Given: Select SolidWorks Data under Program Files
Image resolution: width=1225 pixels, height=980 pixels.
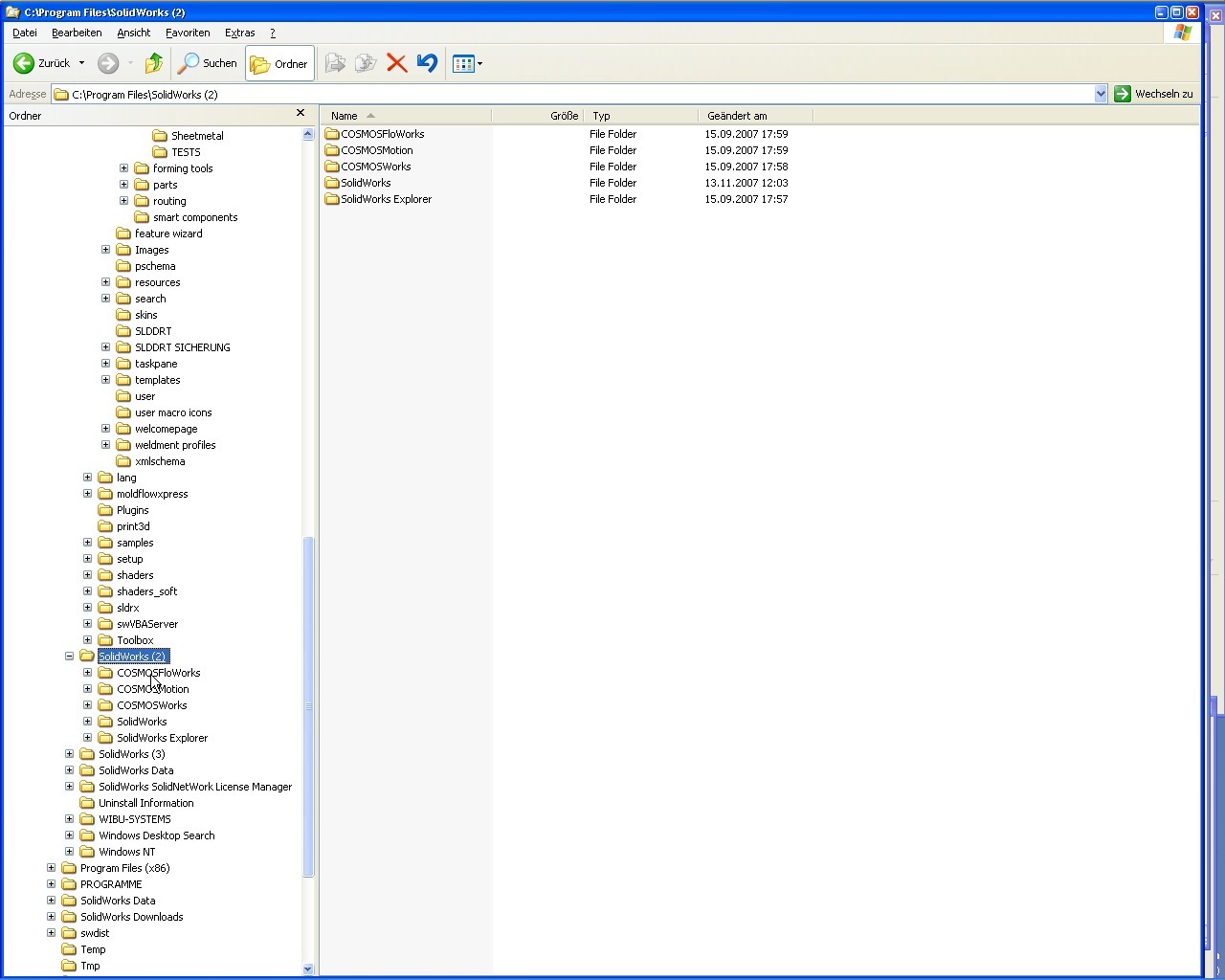Looking at the screenshot, I should point(136,770).
